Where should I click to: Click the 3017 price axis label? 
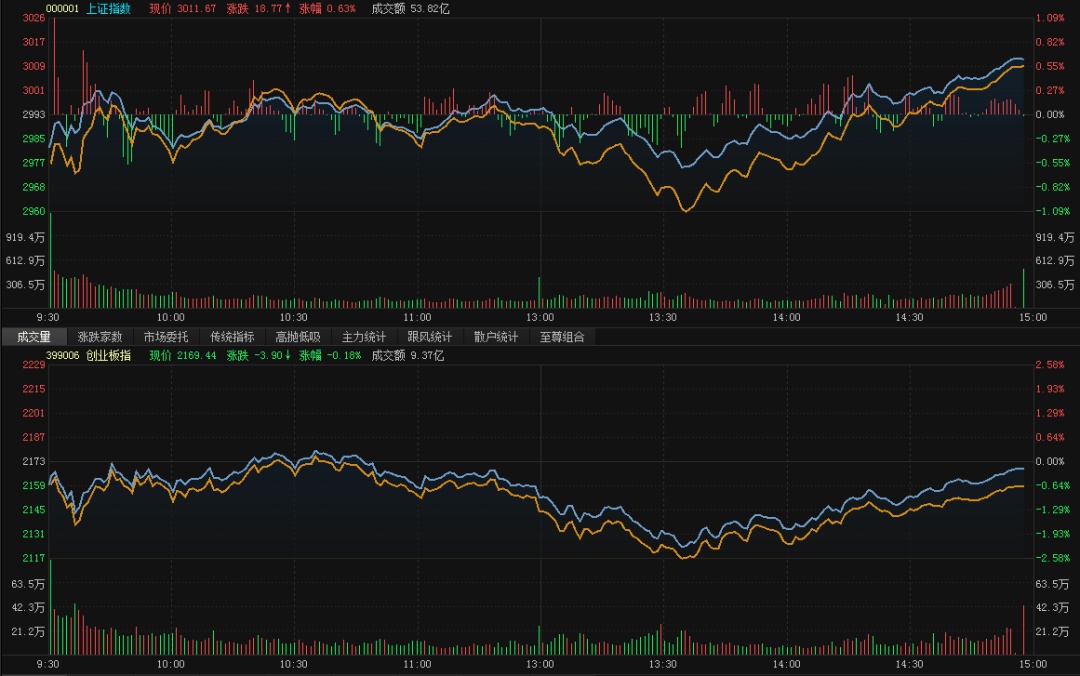34,42
